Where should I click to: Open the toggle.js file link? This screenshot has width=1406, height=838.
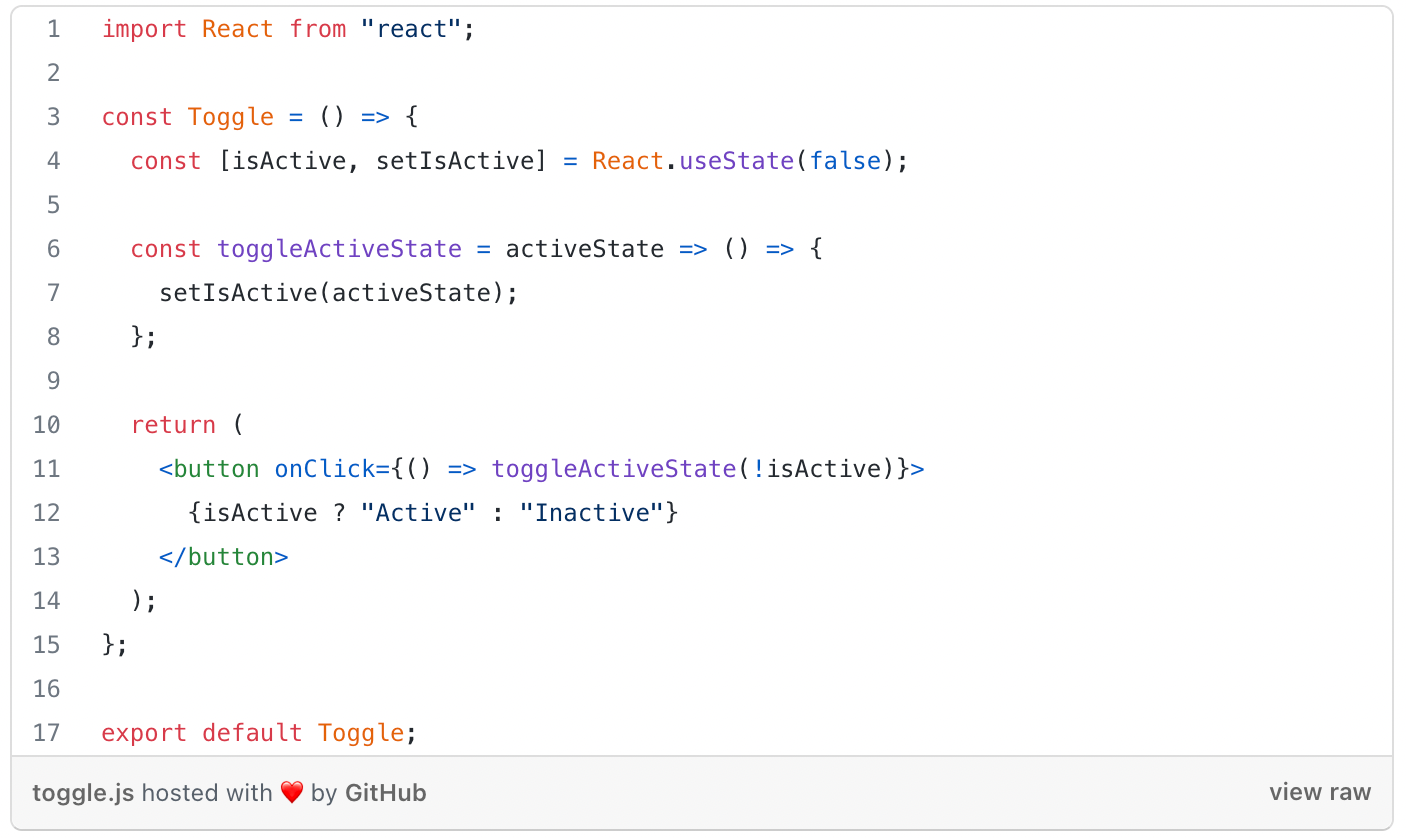tap(84, 793)
